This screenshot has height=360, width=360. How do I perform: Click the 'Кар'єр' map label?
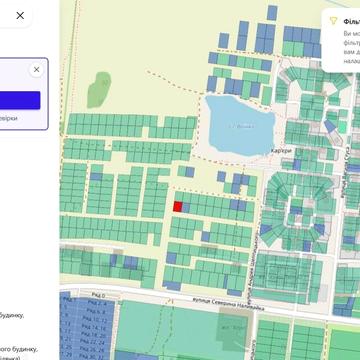tap(281, 151)
